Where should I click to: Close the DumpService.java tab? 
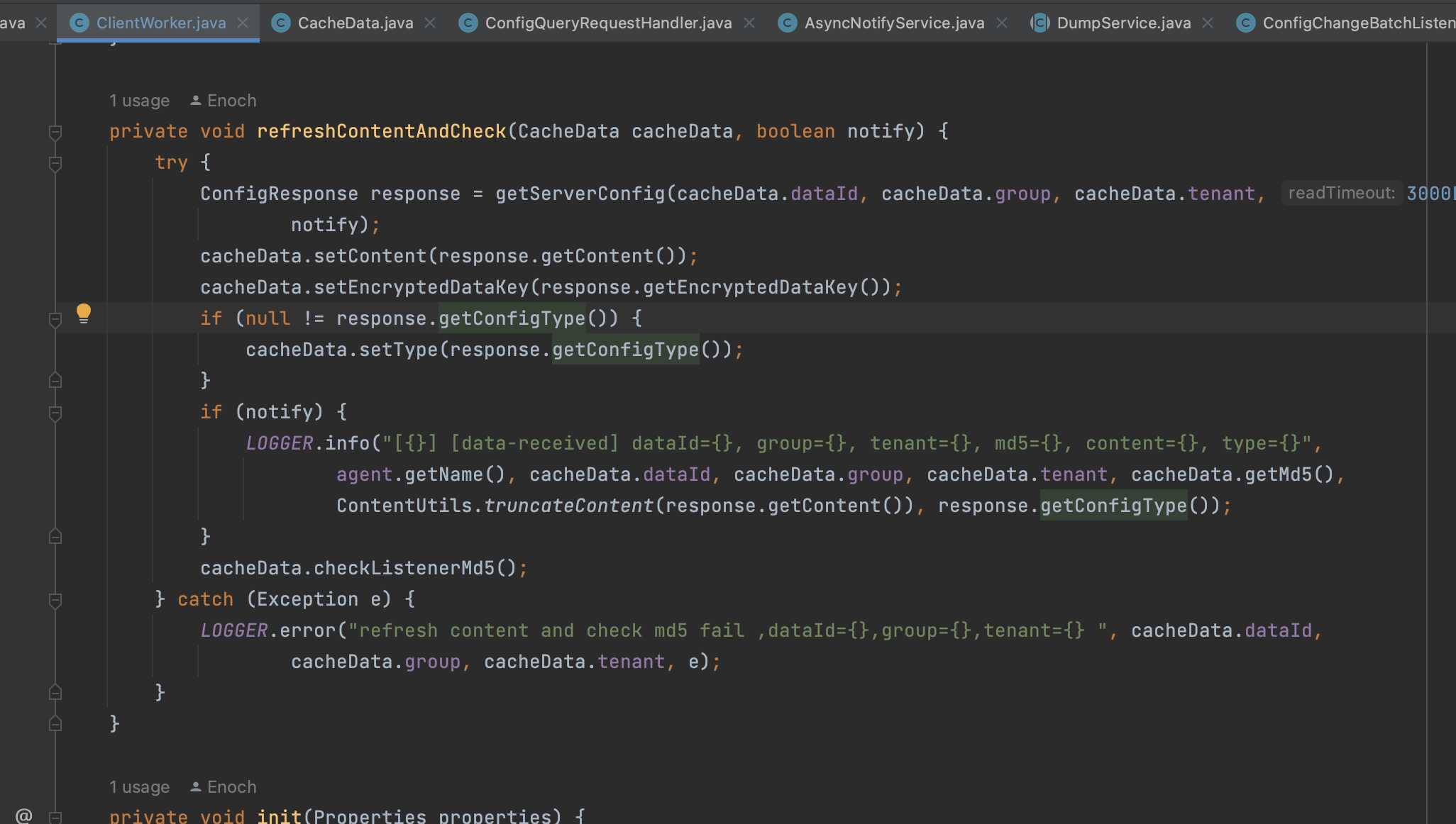click(x=1208, y=23)
